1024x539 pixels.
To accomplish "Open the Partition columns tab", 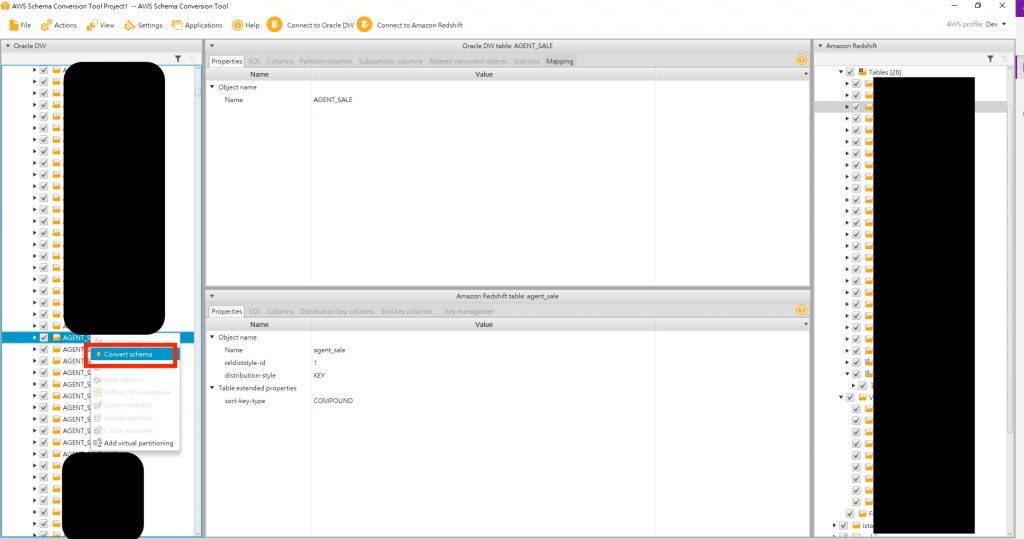I will coord(325,61).
